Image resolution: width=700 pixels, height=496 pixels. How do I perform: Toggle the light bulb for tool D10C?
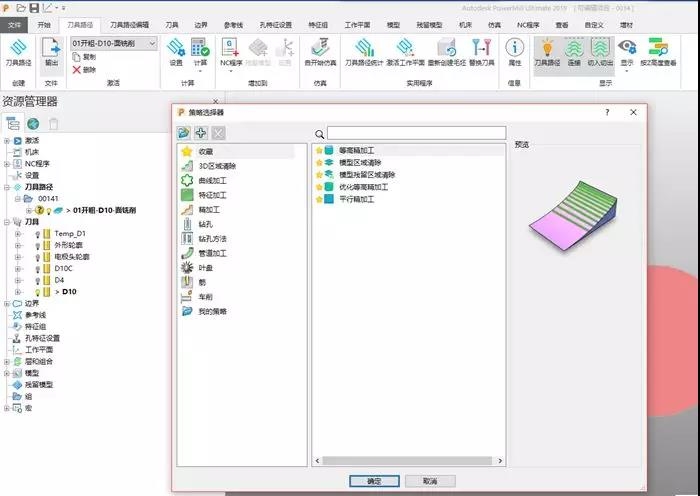pos(38,269)
